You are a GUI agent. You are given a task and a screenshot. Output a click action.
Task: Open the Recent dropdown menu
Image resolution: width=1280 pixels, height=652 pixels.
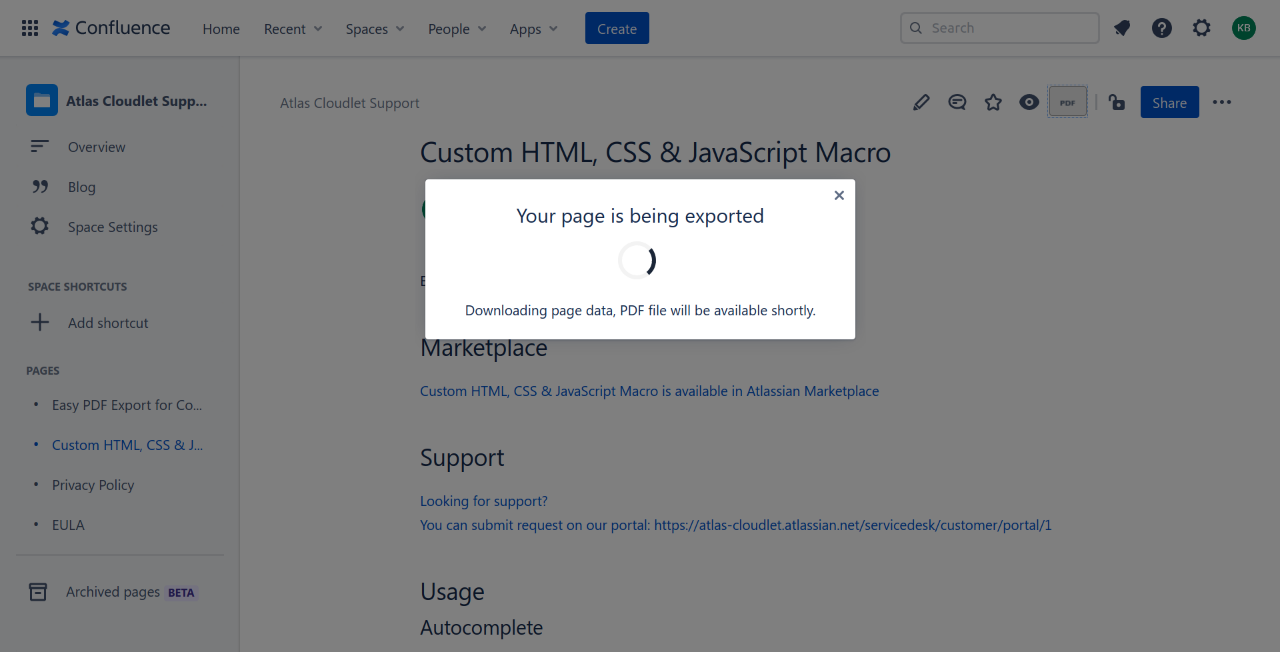pos(293,29)
